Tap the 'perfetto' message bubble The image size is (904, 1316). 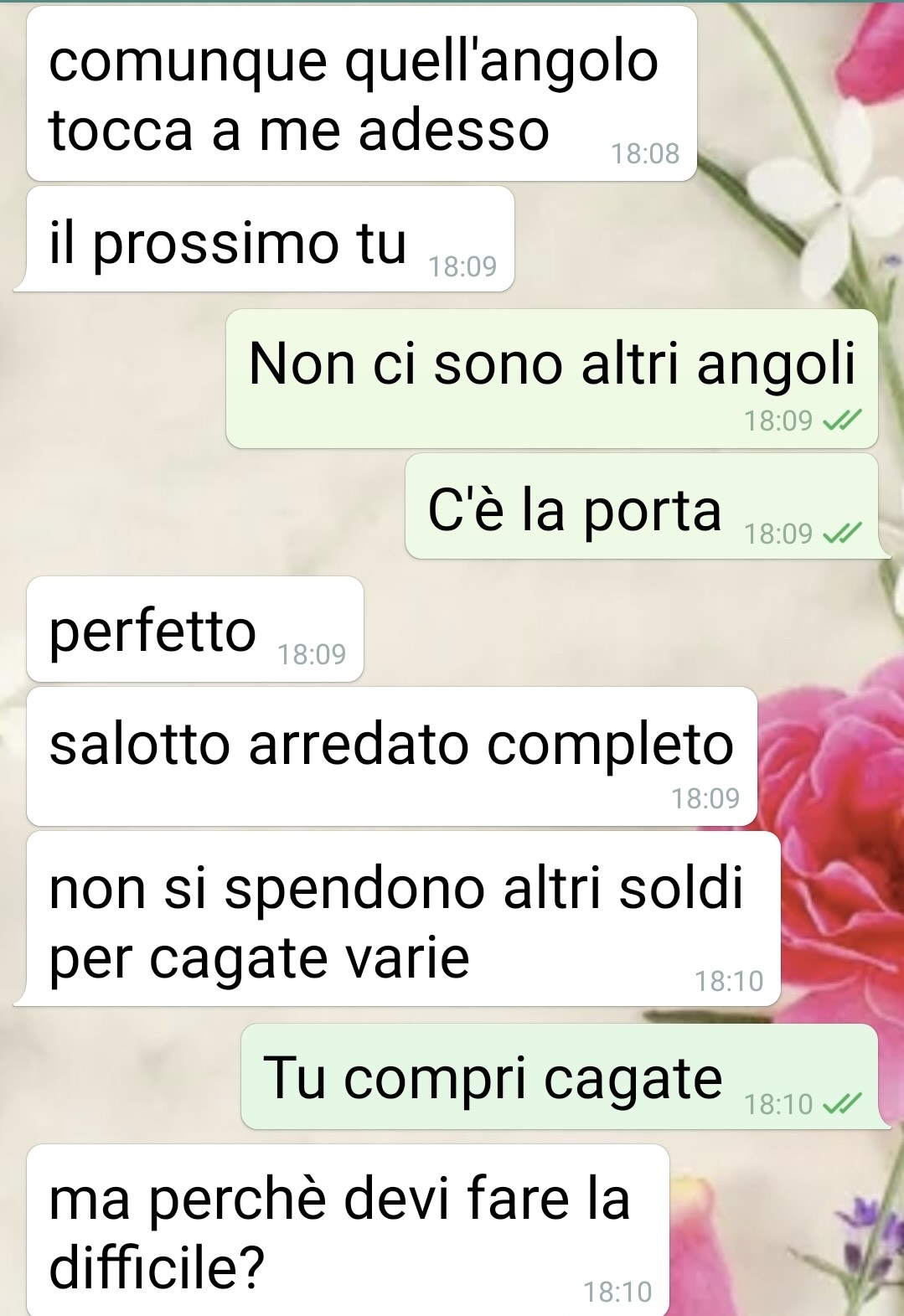coord(195,628)
